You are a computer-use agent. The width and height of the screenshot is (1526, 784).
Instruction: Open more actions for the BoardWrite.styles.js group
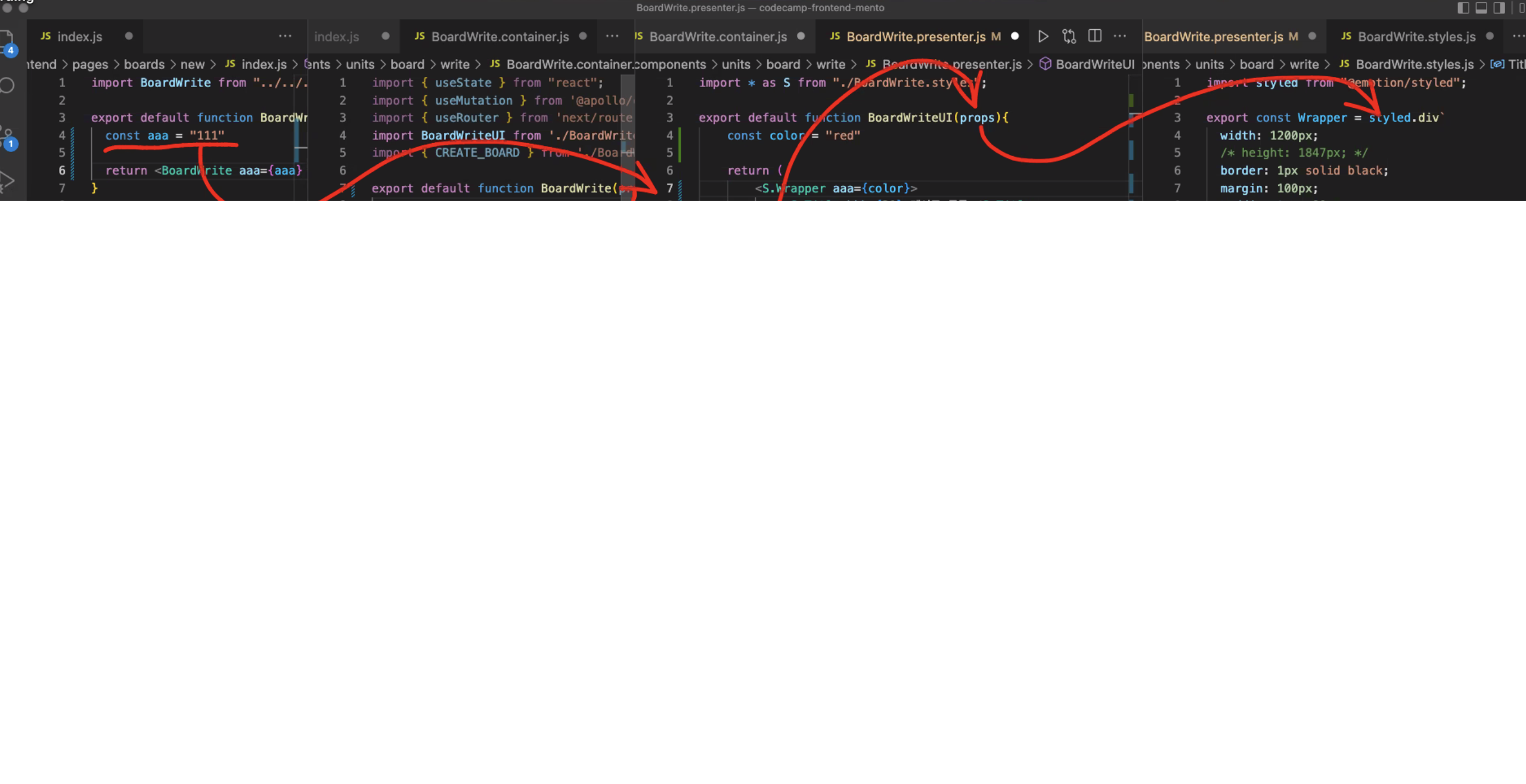click(x=1519, y=36)
